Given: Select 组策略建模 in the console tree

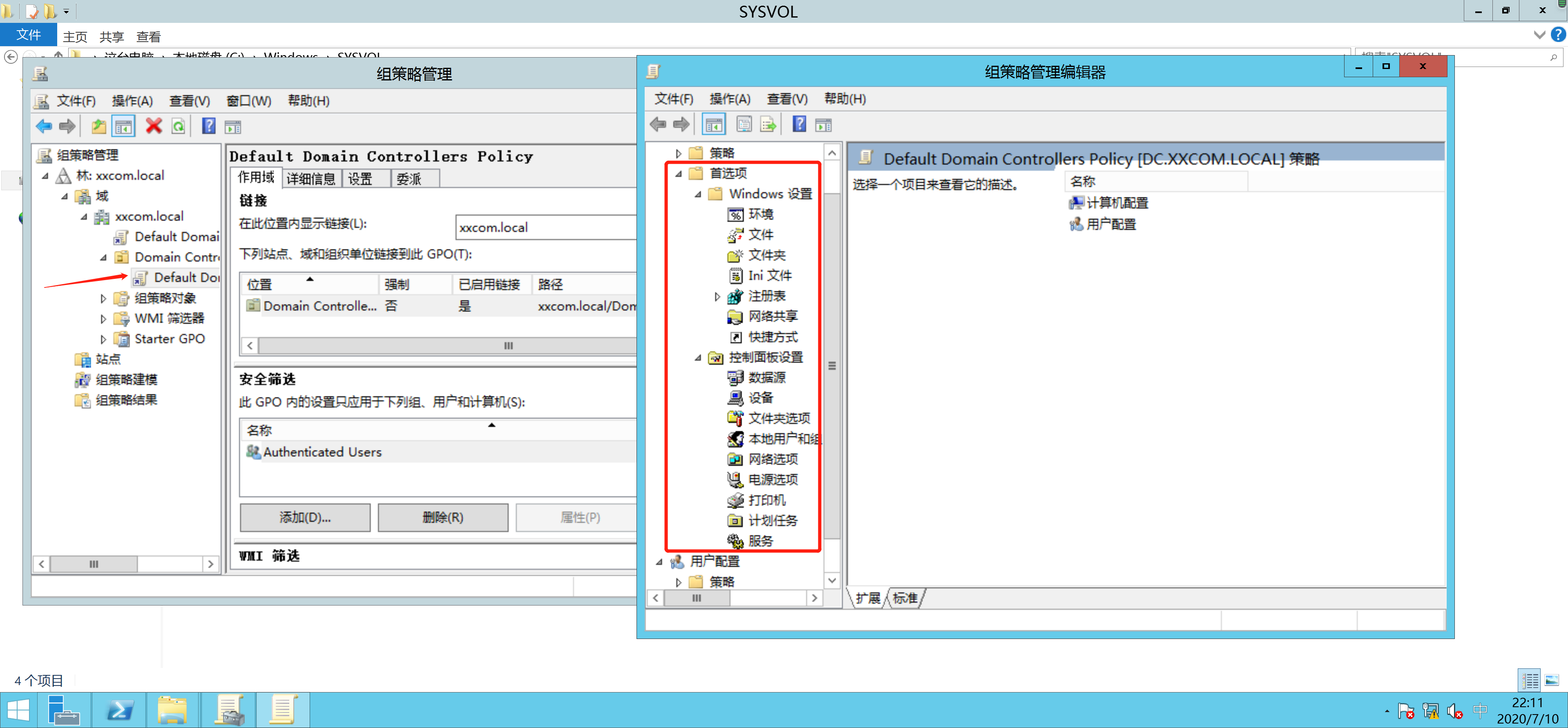Looking at the screenshot, I should point(126,380).
